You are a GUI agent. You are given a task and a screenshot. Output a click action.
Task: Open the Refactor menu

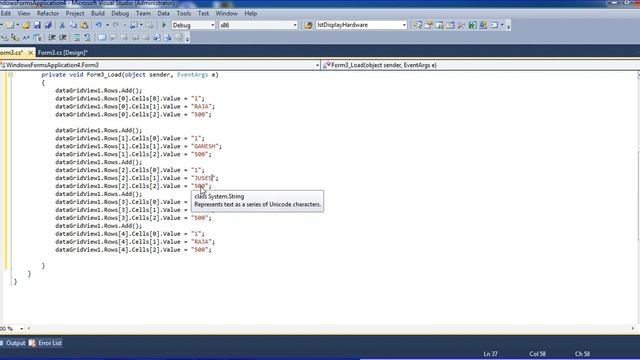pos(48,13)
